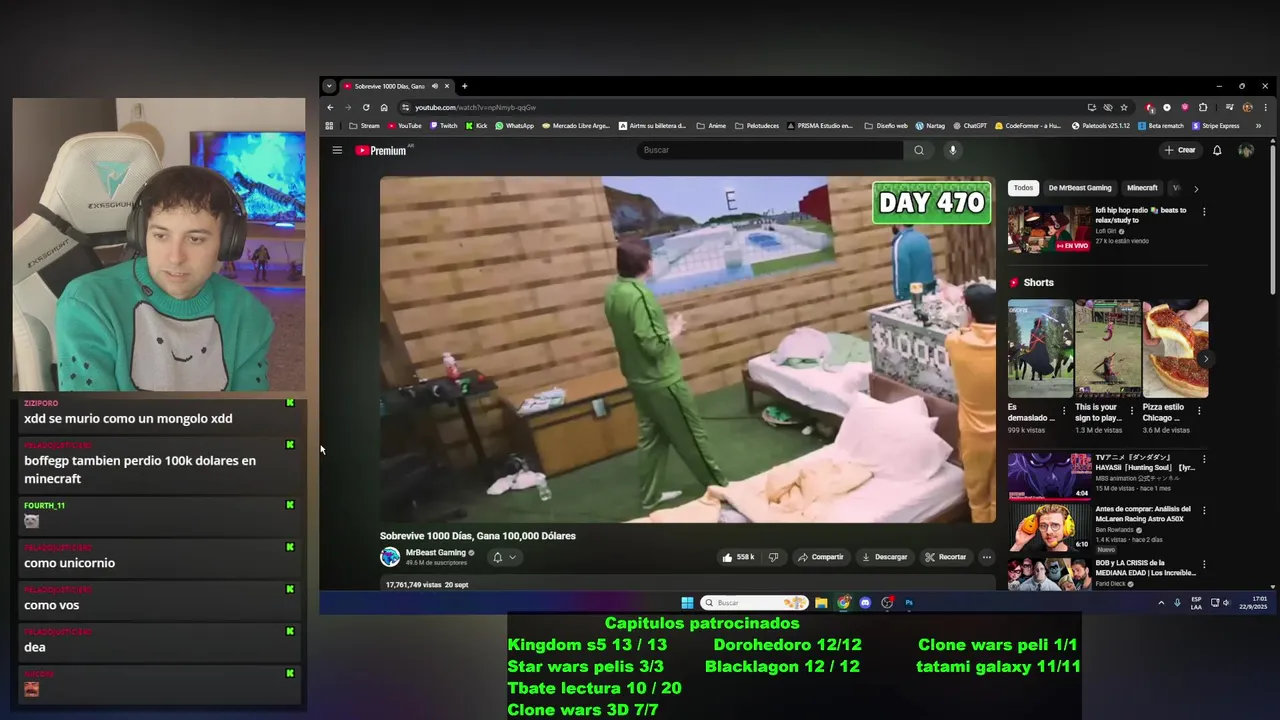Click the Windows taskbar search box

(x=754, y=603)
